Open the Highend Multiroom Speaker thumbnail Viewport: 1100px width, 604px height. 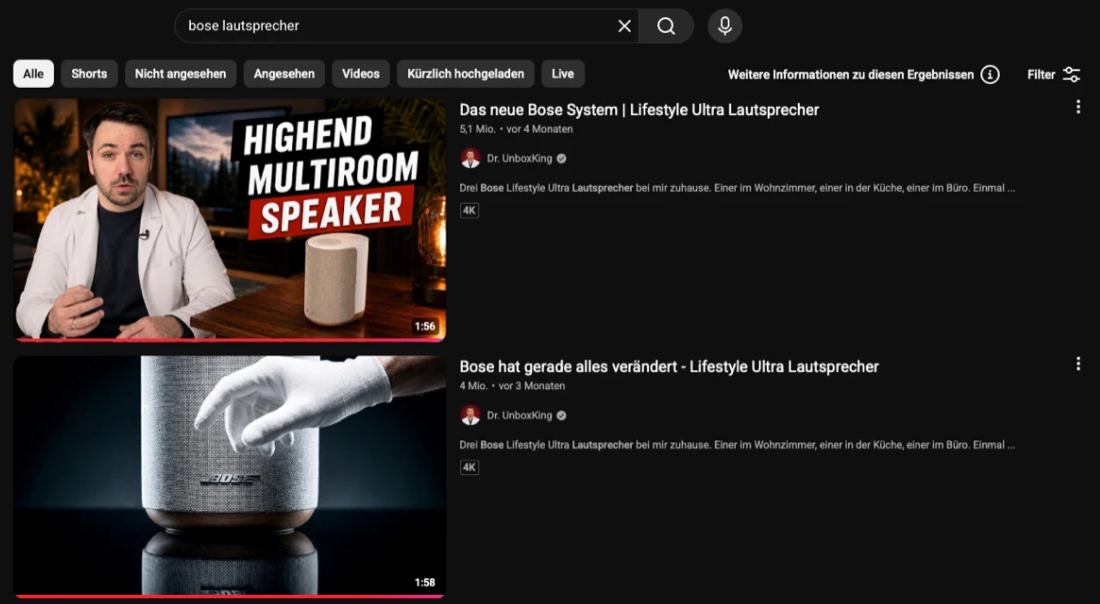[x=229, y=219]
